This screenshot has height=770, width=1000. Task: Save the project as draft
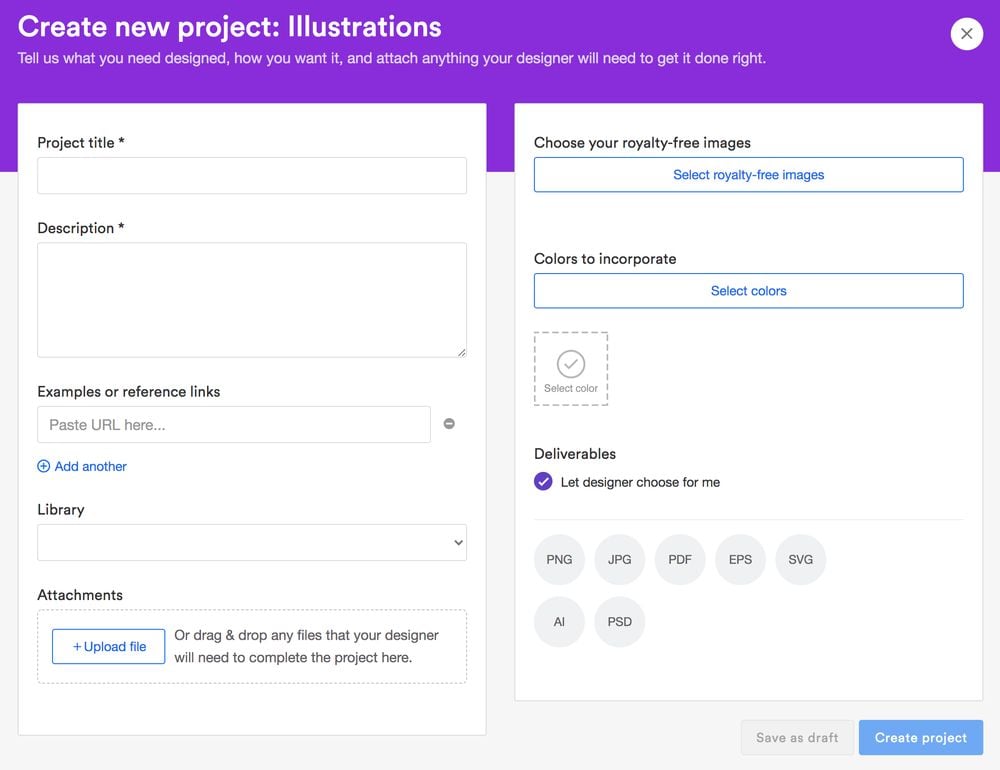point(797,737)
